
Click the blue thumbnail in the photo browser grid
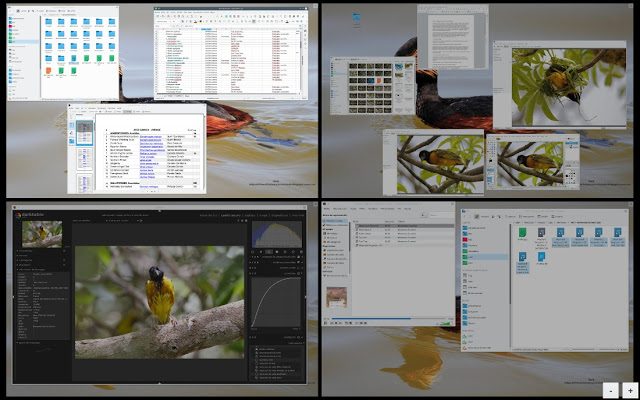pos(371,80)
